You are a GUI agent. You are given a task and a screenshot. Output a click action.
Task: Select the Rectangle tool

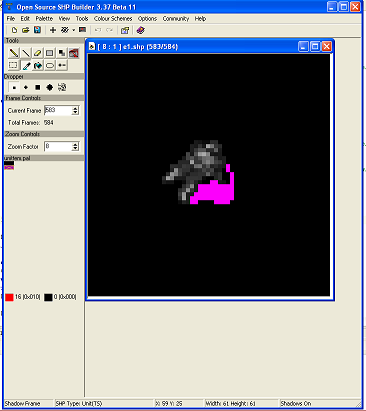pos(50,53)
